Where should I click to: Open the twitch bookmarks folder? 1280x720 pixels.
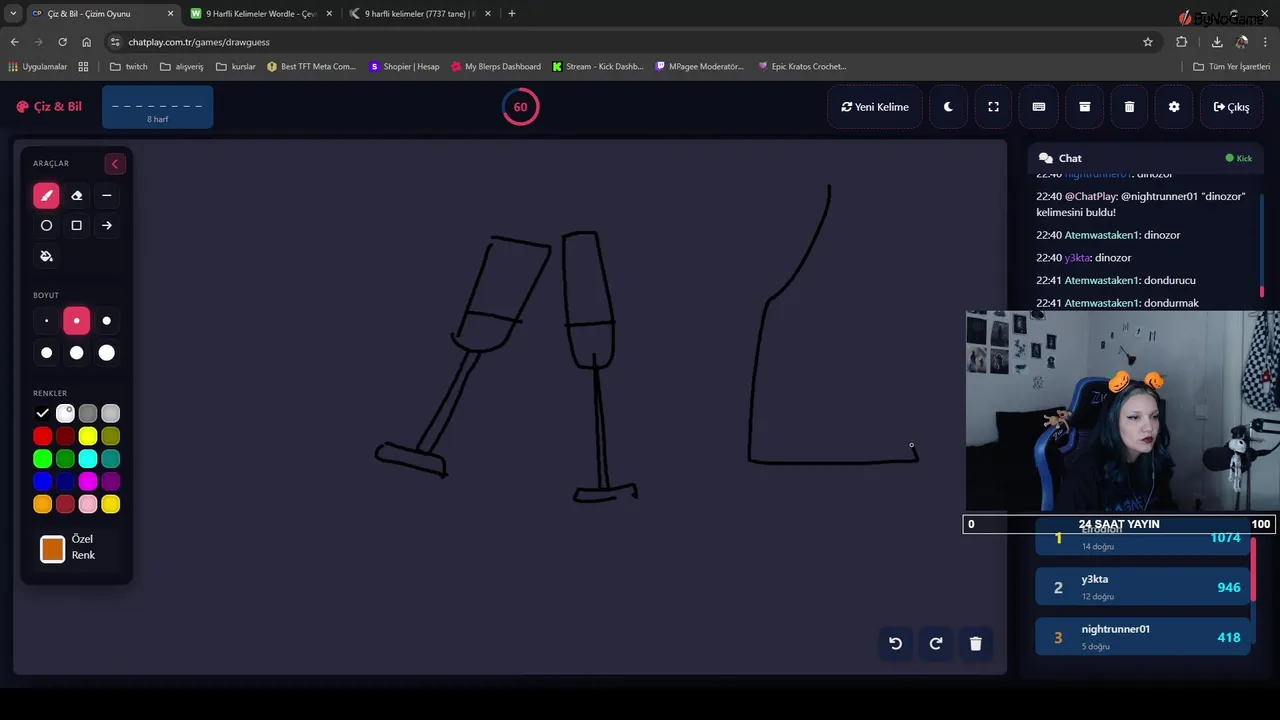pos(128,67)
